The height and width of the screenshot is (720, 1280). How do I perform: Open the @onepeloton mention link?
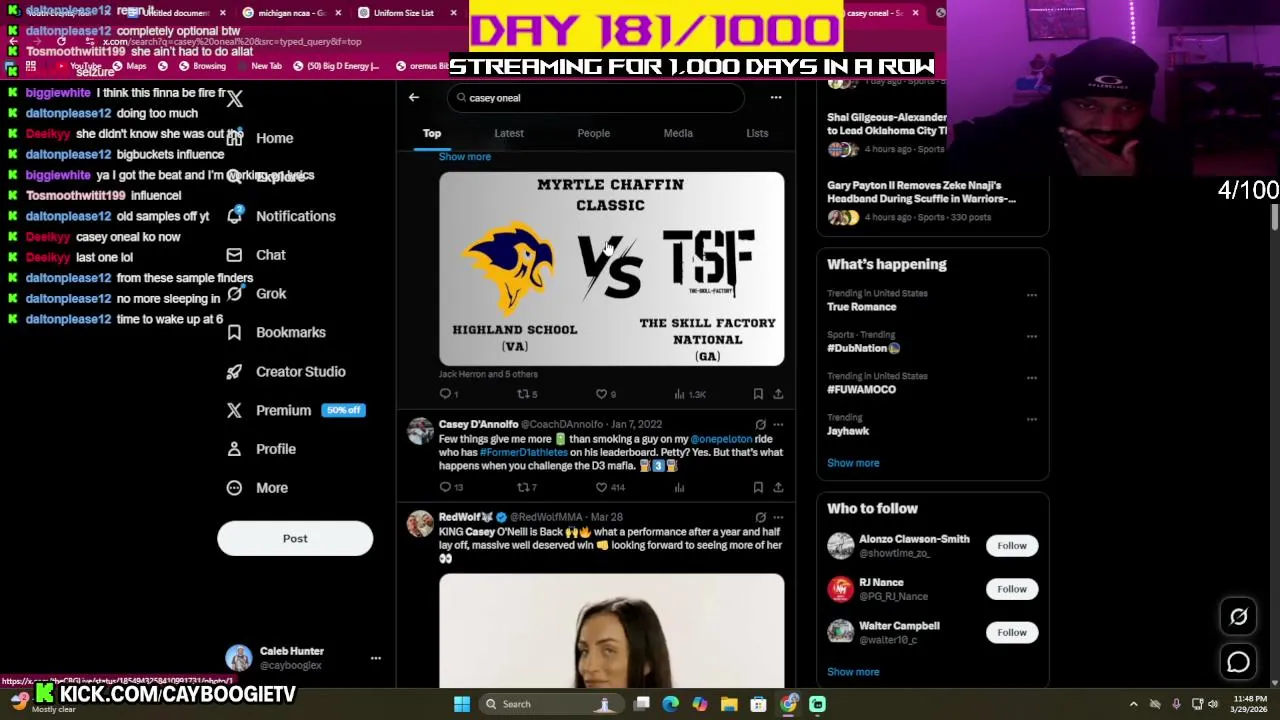[721, 439]
